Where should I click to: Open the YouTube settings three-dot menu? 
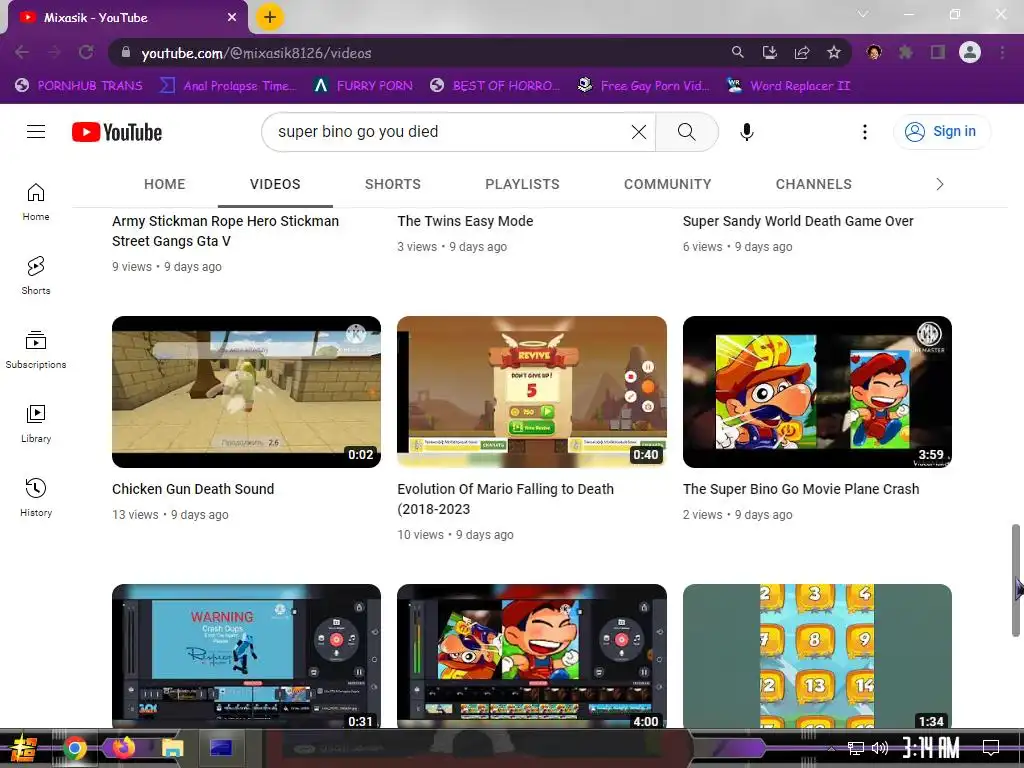[865, 132]
